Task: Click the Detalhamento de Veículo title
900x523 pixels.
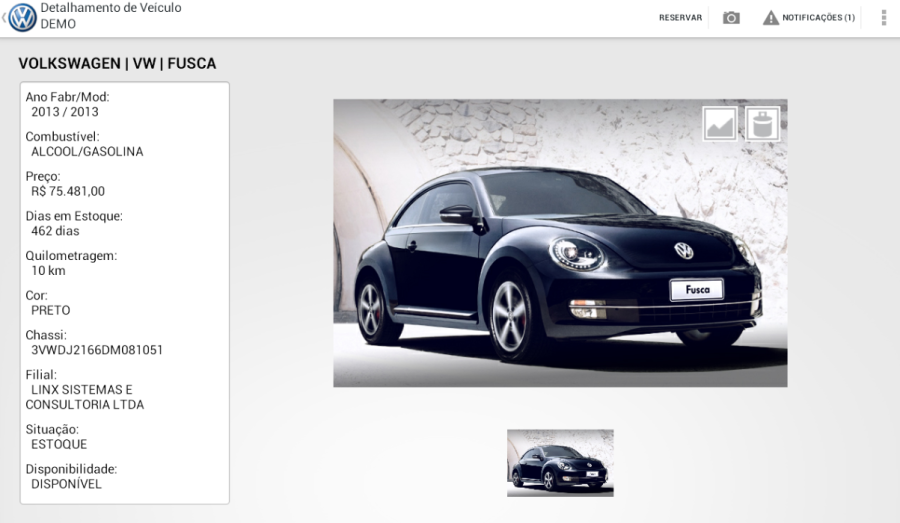Action: coord(111,8)
